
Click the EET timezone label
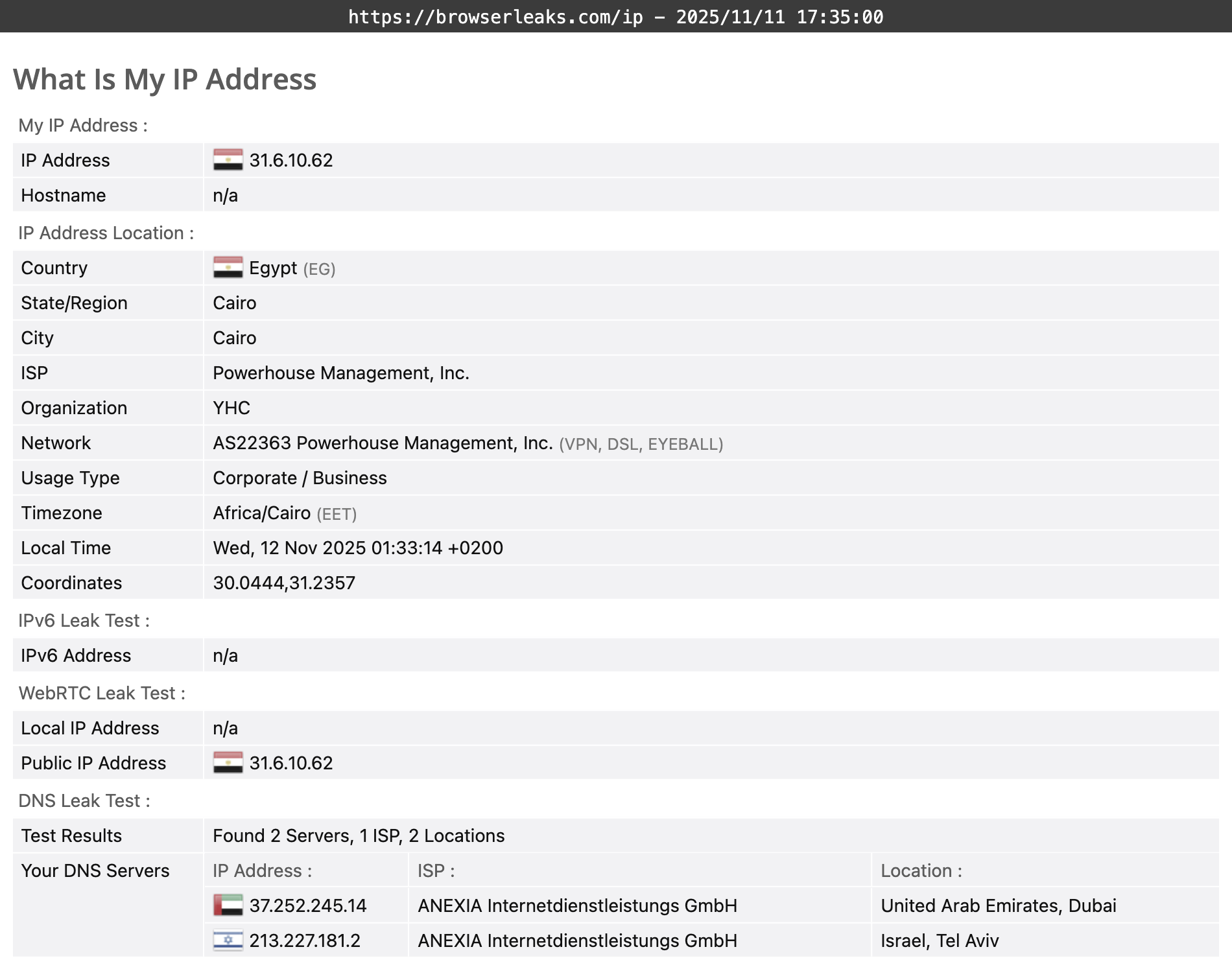pyautogui.click(x=337, y=513)
